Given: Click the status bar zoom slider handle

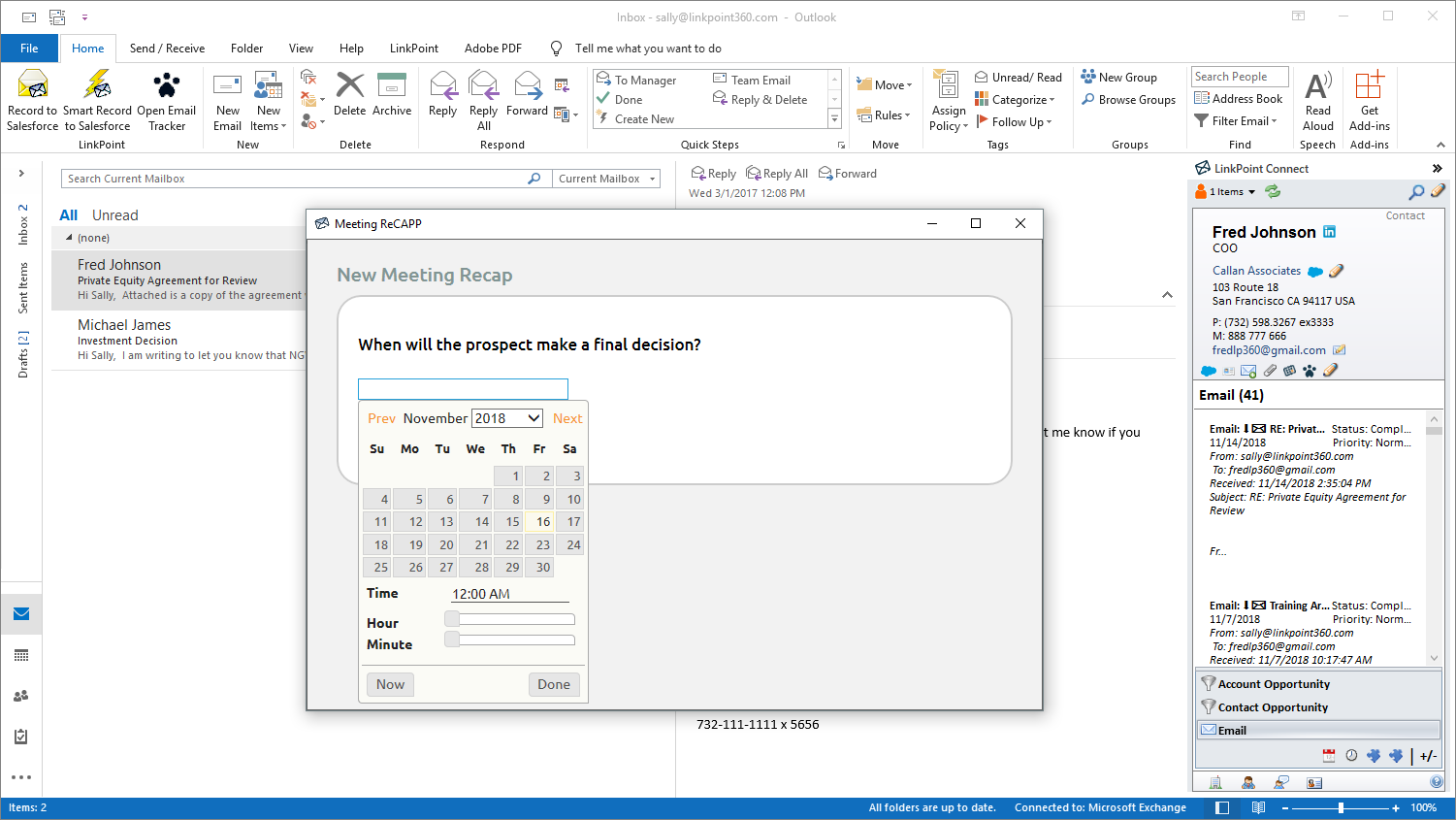Looking at the screenshot, I should click(1341, 807).
